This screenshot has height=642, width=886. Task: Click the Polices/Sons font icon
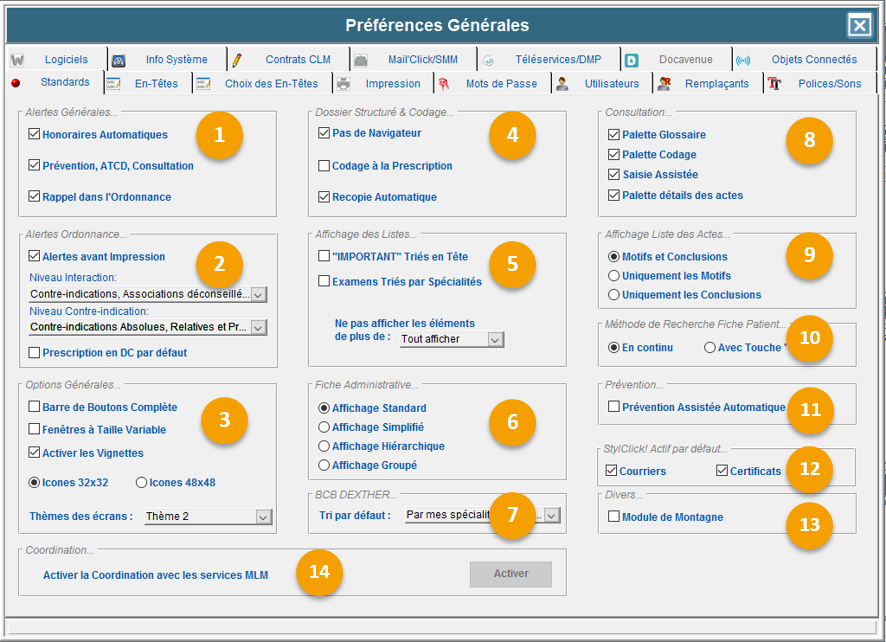tap(774, 84)
